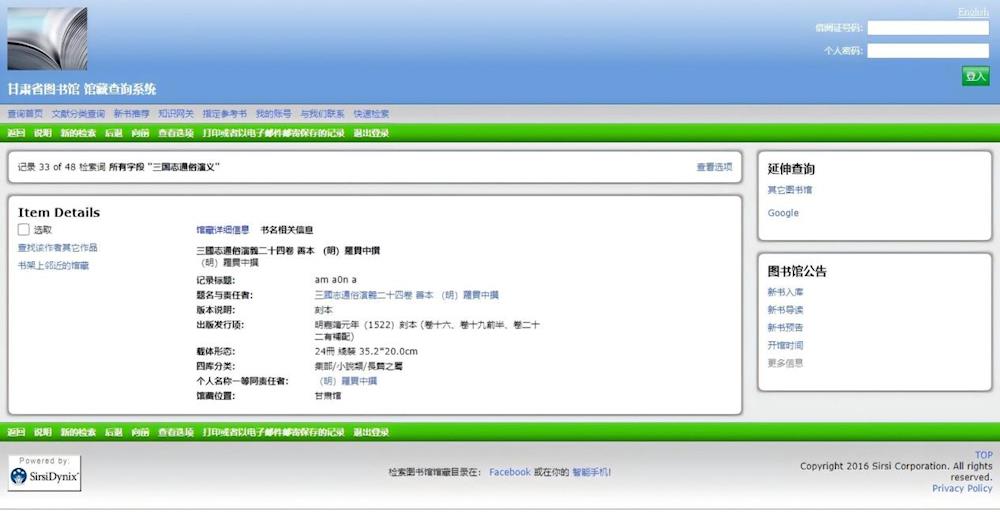
Task: Open Google under 延伸查询
Action: (783, 213)
